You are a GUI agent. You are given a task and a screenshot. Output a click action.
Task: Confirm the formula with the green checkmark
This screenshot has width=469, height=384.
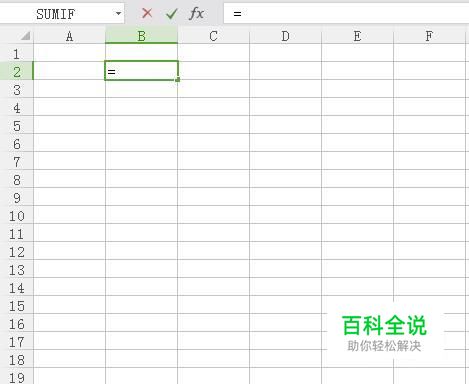(x=172, y=13)
